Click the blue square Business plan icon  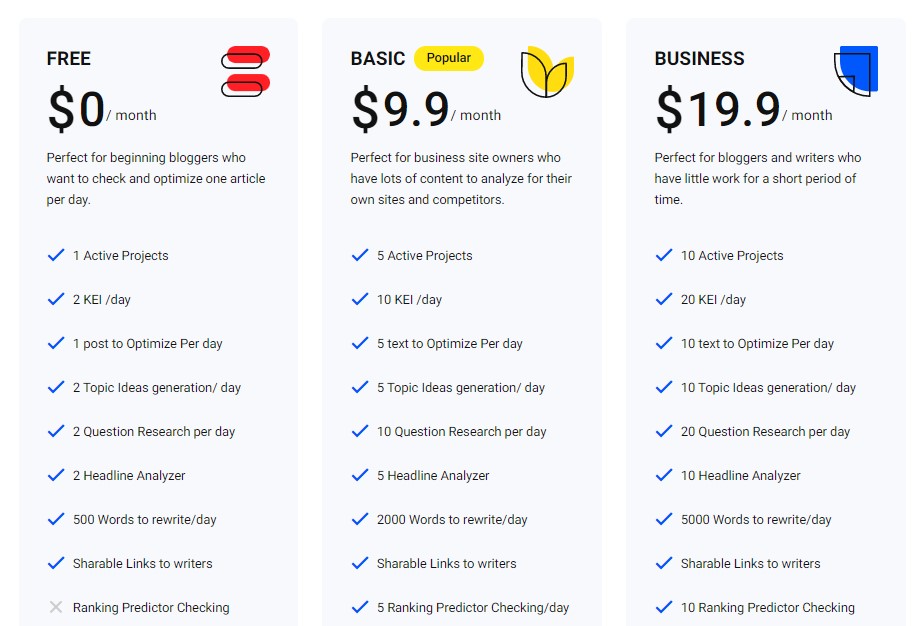(856, 71)
